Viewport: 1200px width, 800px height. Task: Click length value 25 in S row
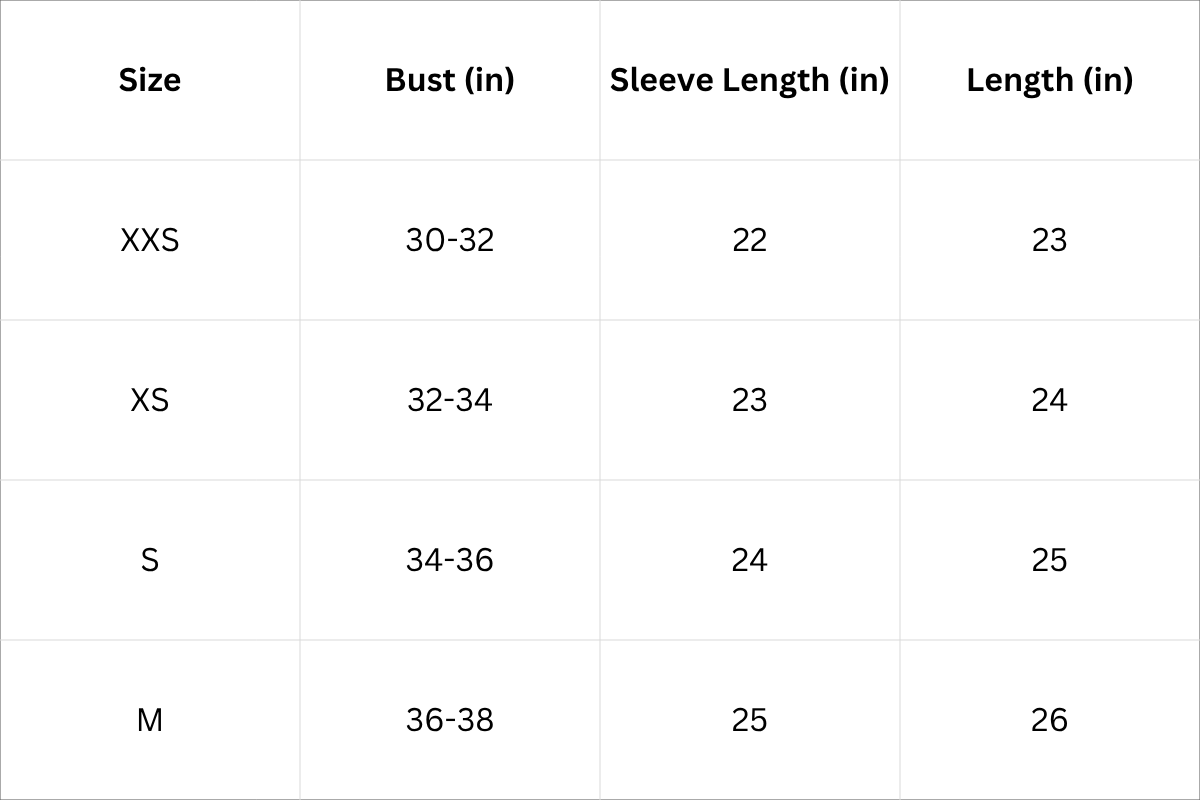click(x=1049, y=560)
